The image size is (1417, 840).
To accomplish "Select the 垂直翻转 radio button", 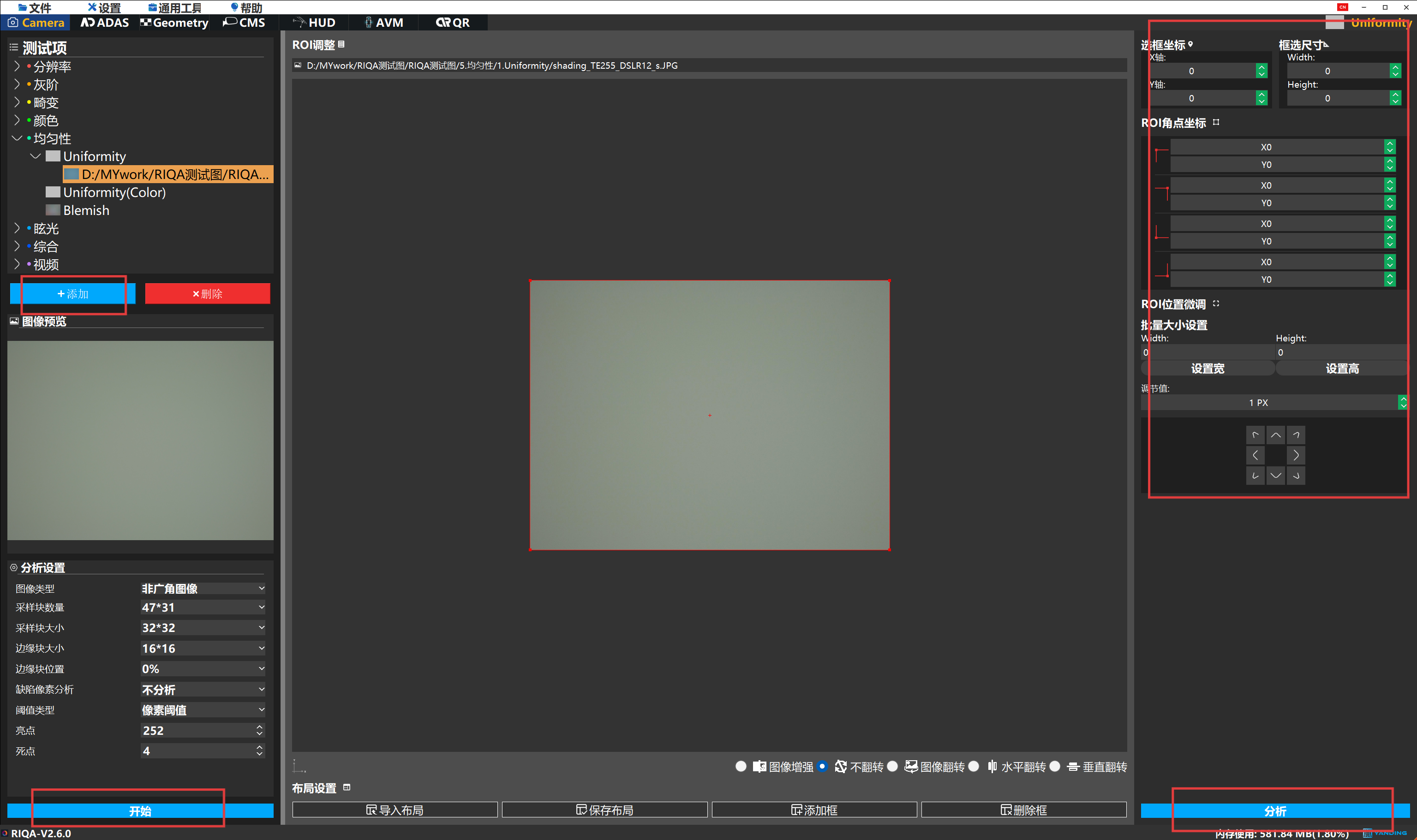I will pos(1054,766).
